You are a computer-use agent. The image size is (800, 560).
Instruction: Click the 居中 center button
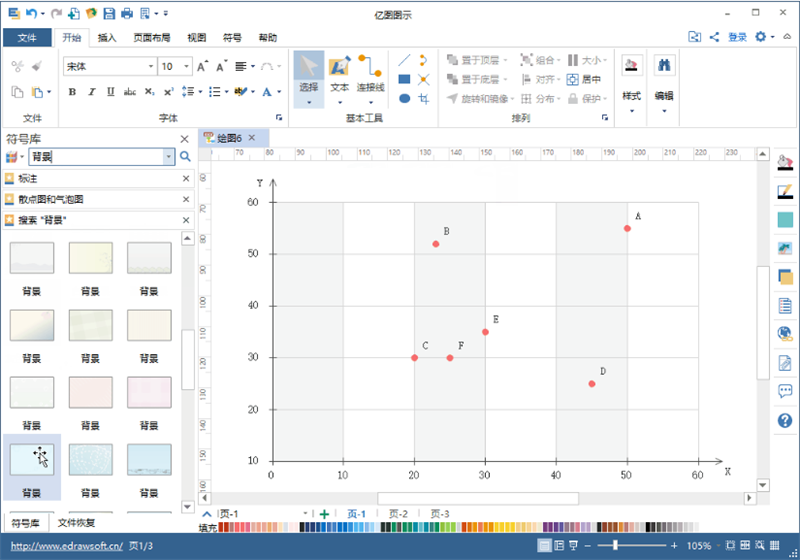[x=585, y=79]
